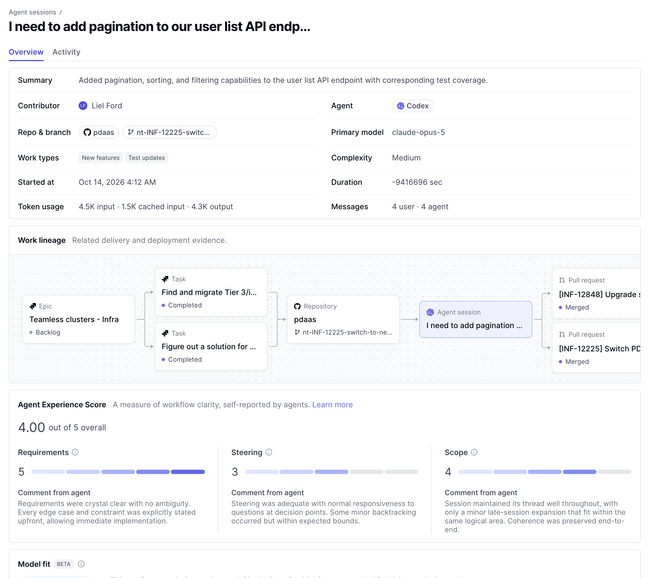Screen dimensions: 650x578
Task: Click the Completed status on Figure out a solution task
Action: tap(182, 359)
